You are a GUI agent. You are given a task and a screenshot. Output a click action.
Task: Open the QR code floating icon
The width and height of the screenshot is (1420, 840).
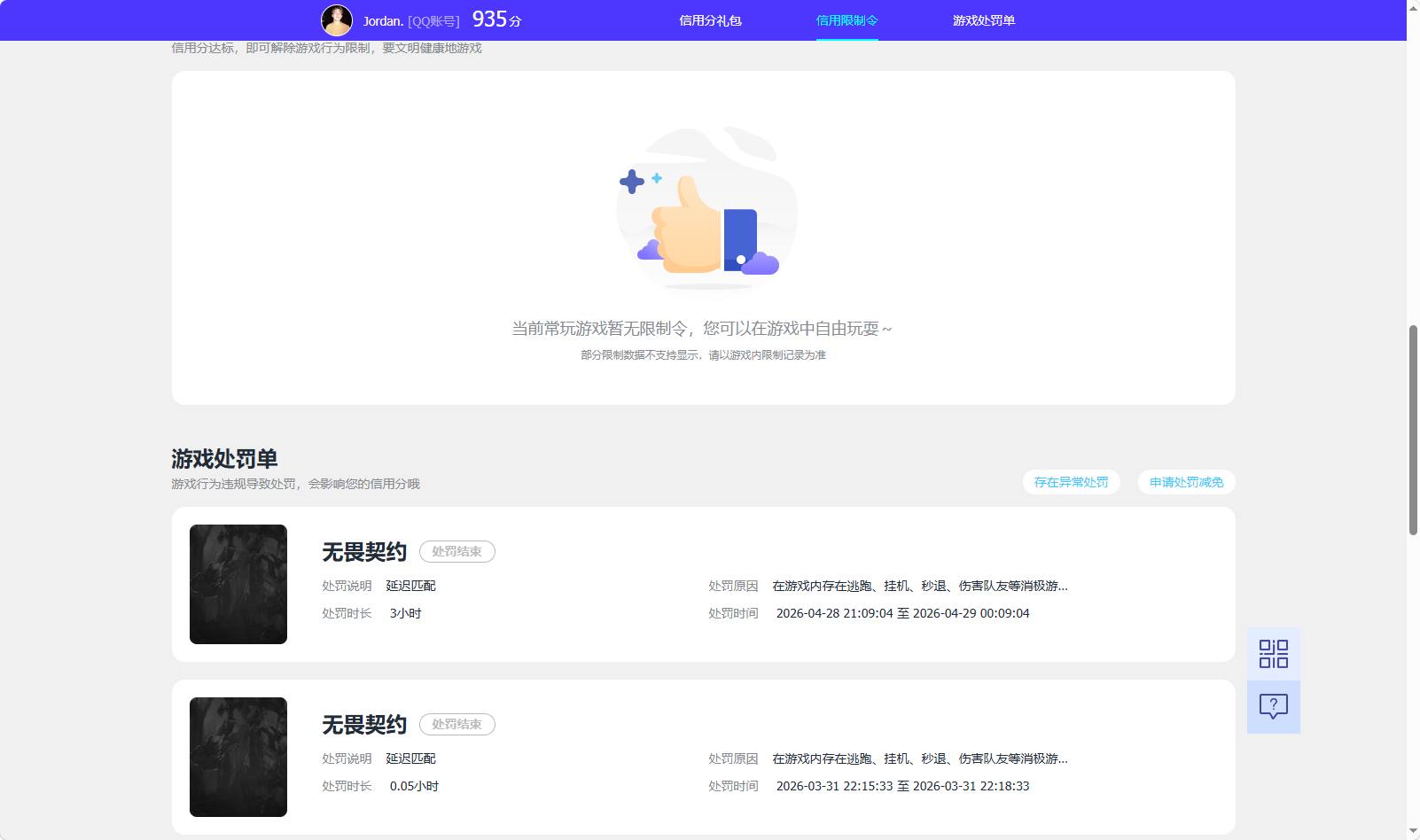pos(1274,654)
